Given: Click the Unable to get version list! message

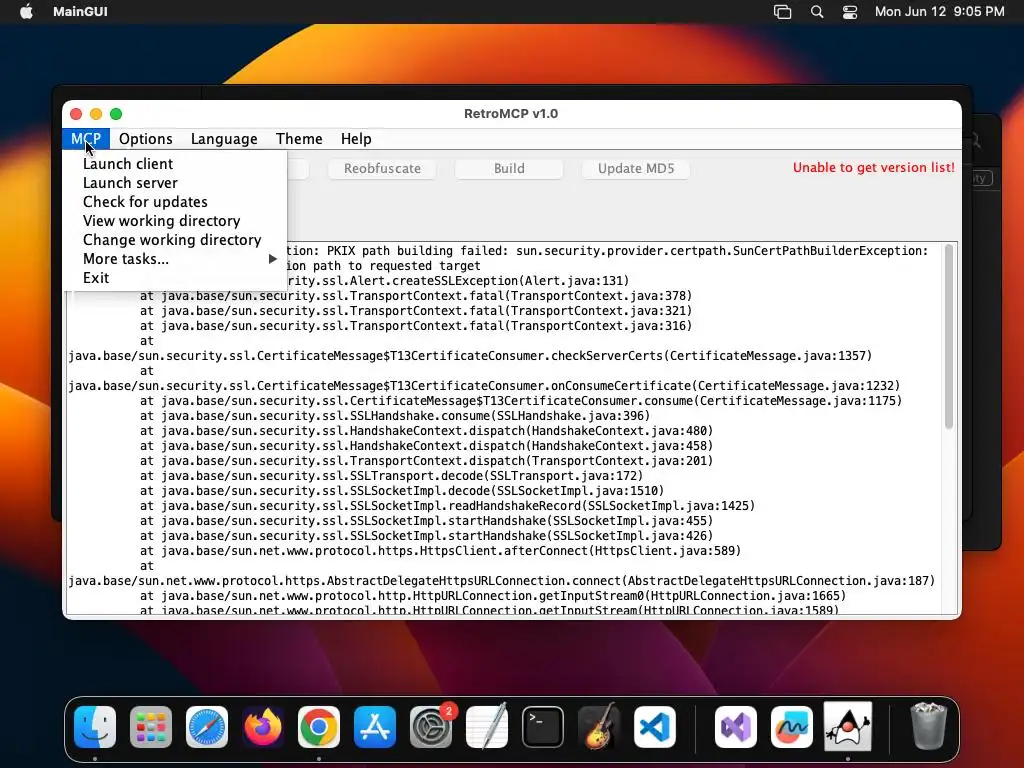Looking at the screenshot, I should [x=873, y=167].
